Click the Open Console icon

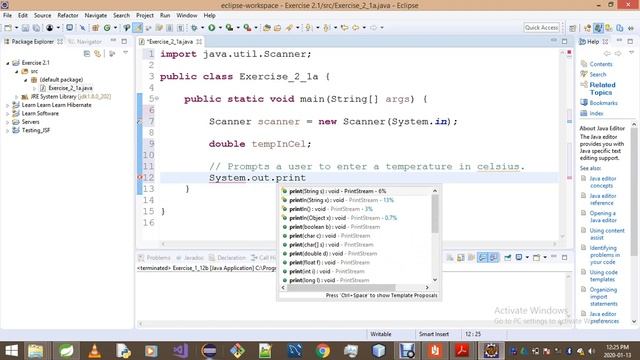click(536, 258)
